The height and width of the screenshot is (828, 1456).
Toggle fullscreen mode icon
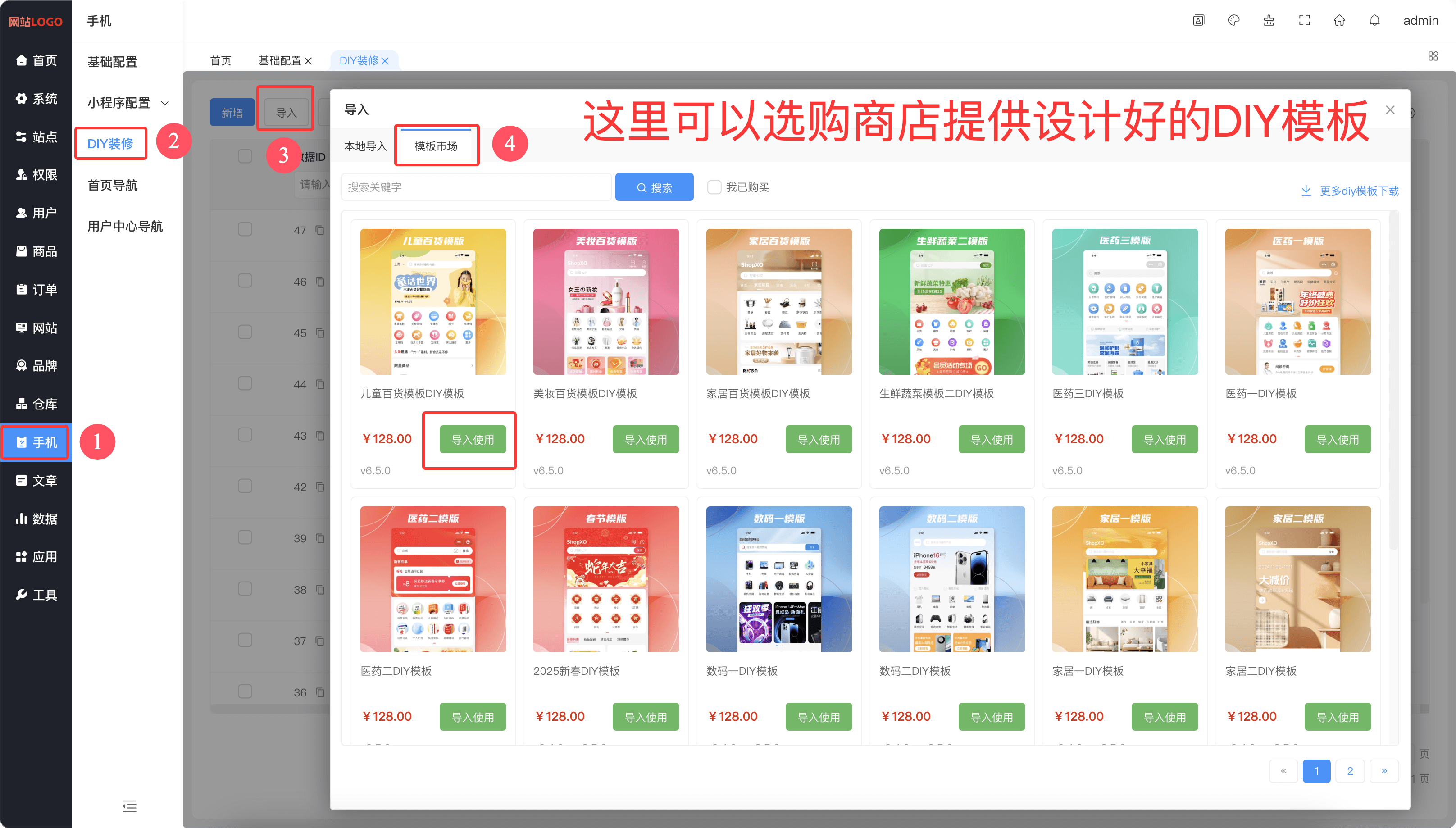point(1304,20)
